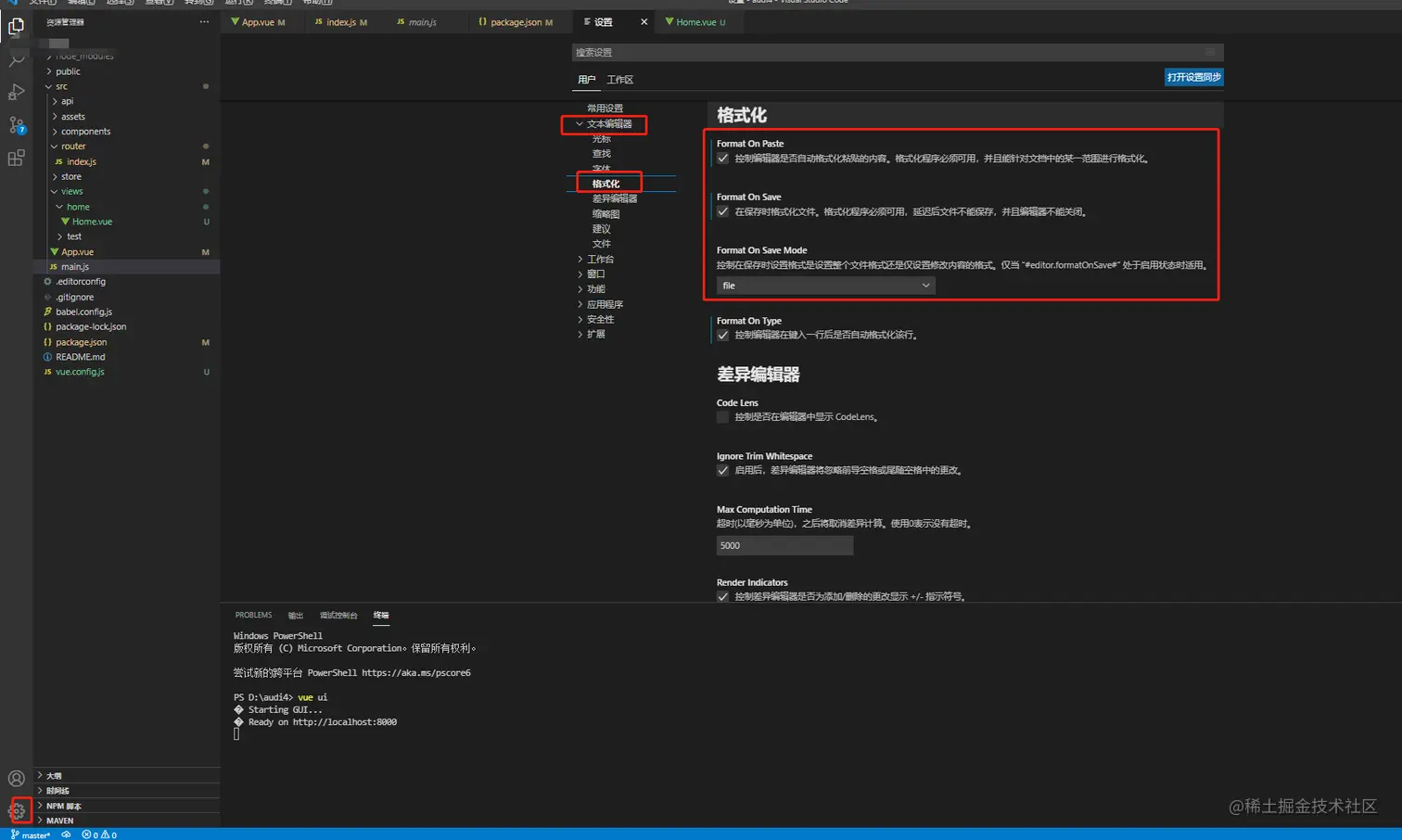The width and height of the screenshot is (1402, 840).
Task: Toggle the Format On Save checkbox
Action: 722,211
